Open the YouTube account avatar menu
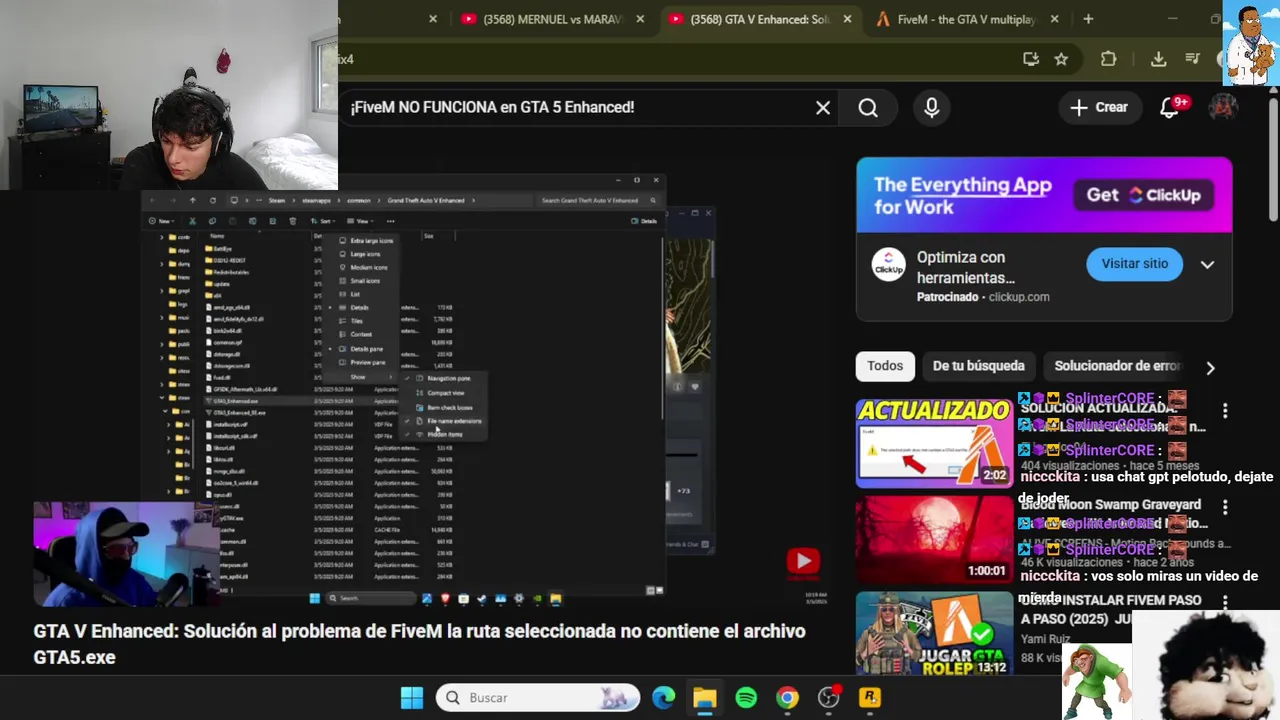The height and width of the screenshot is (720, 1280). point(1223,107)
